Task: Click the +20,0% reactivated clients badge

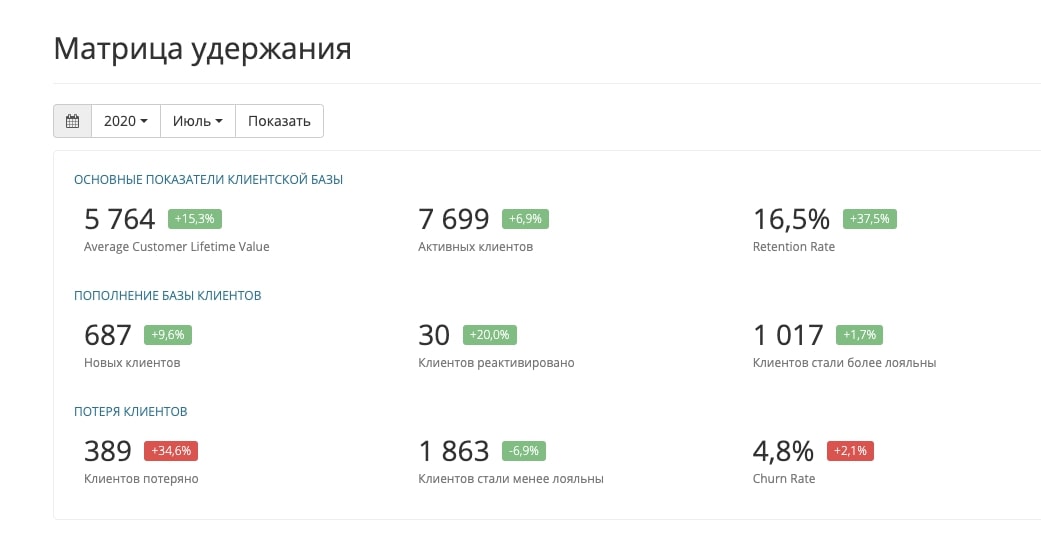Action: tap(488, 335)
